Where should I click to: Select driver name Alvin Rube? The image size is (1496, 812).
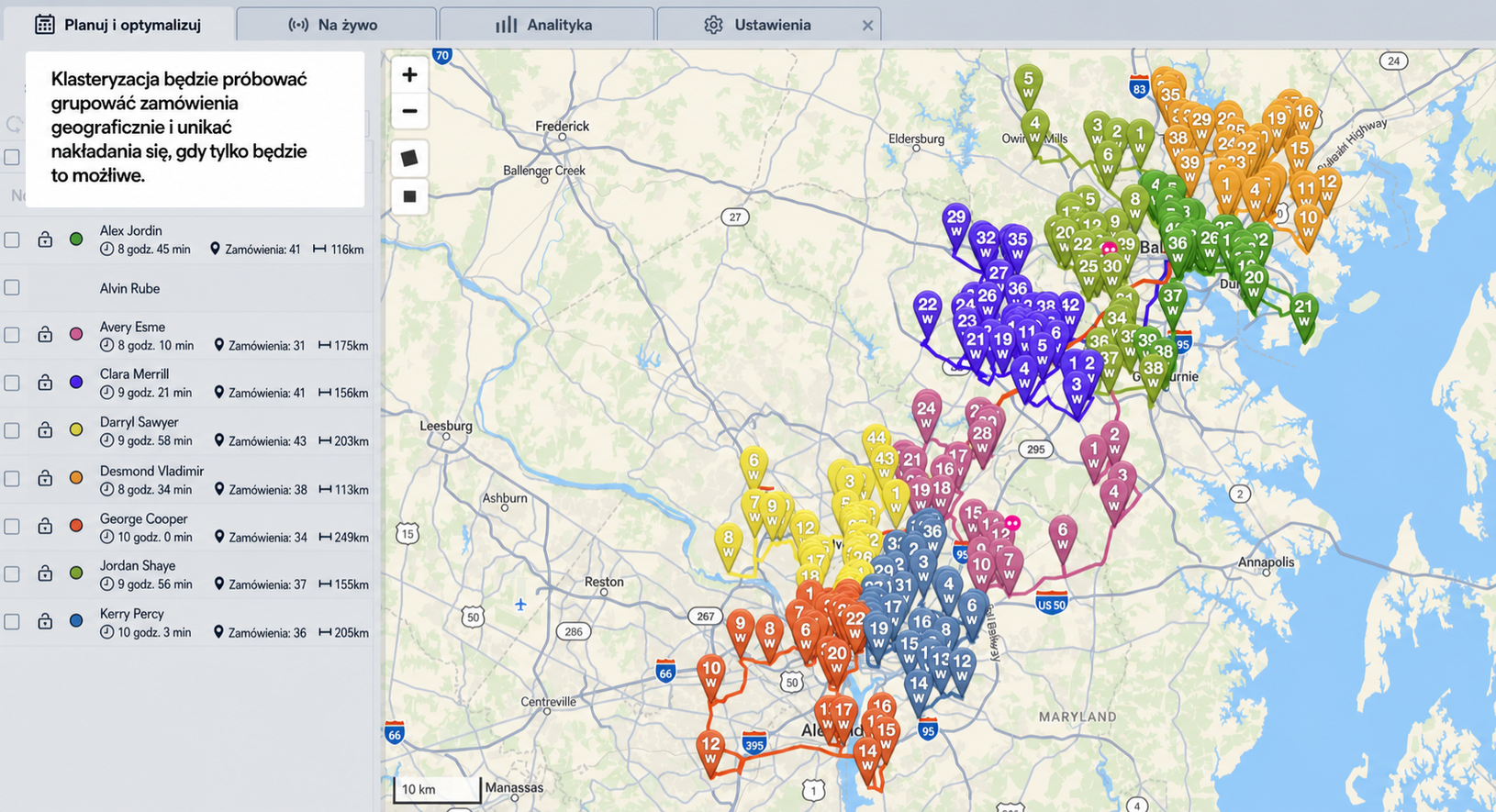(129, 288)
